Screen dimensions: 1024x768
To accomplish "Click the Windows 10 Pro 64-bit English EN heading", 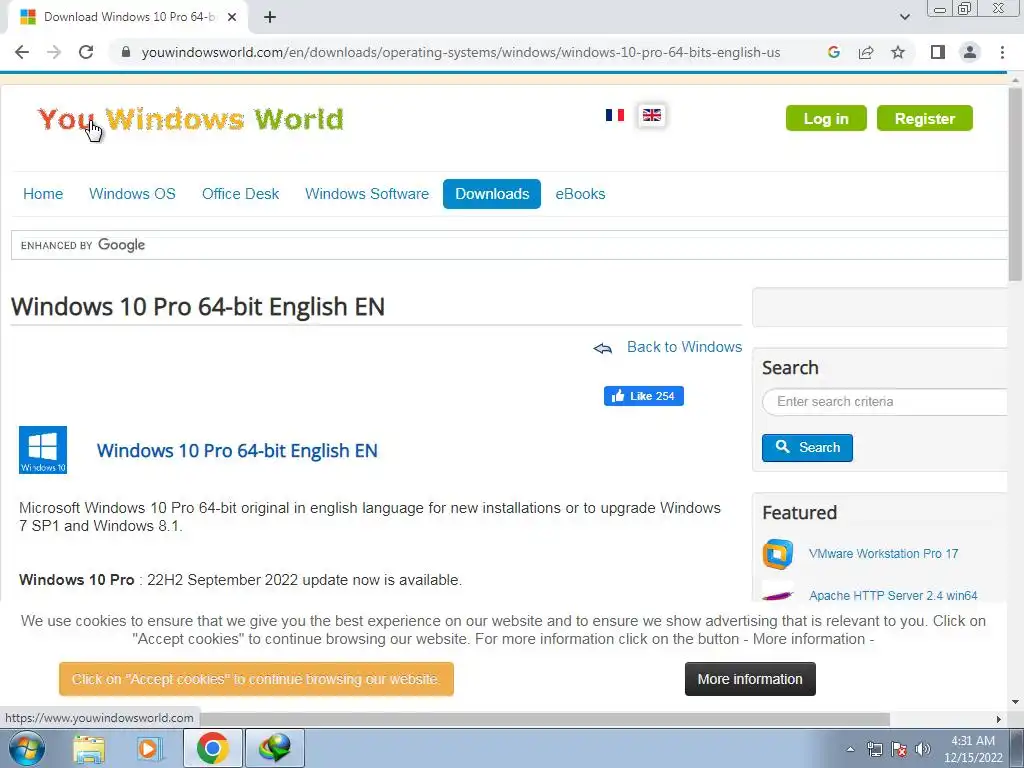I will click(x=198, y=307).
